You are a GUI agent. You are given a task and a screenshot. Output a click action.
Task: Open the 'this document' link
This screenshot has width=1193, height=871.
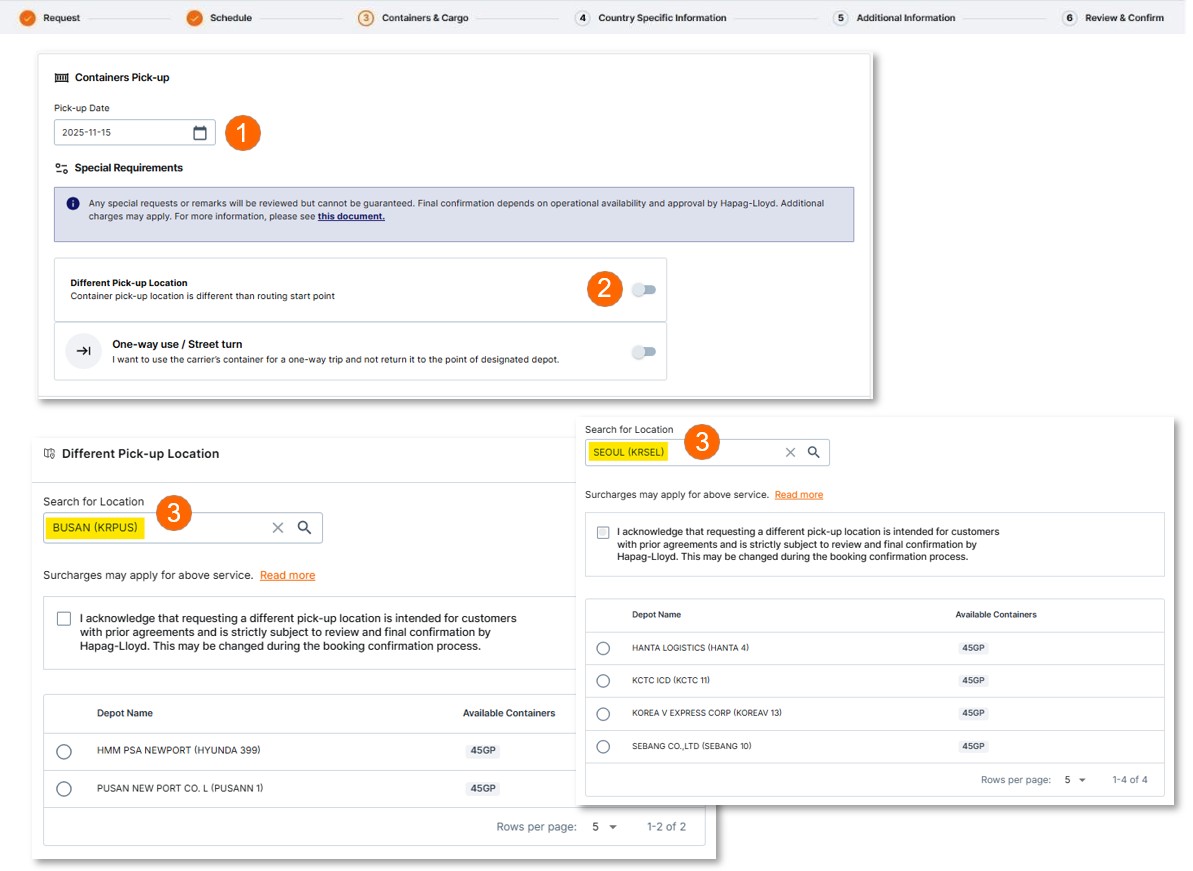point(351,216)
